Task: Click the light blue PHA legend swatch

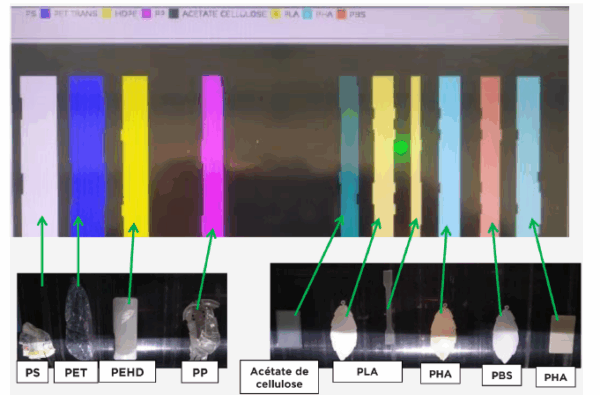Action: (x=307, y=14)
